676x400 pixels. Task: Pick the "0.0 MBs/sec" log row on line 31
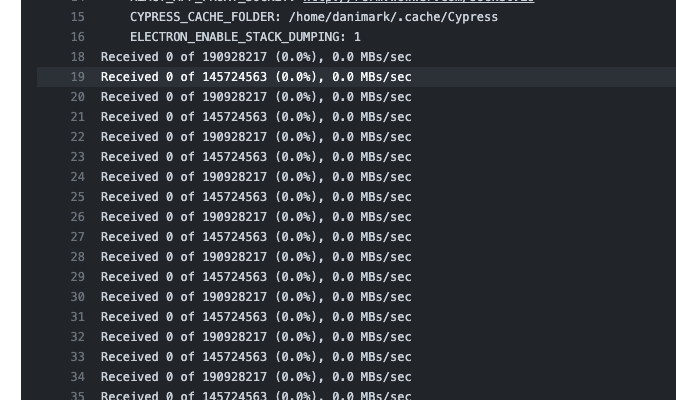point(256,317)
